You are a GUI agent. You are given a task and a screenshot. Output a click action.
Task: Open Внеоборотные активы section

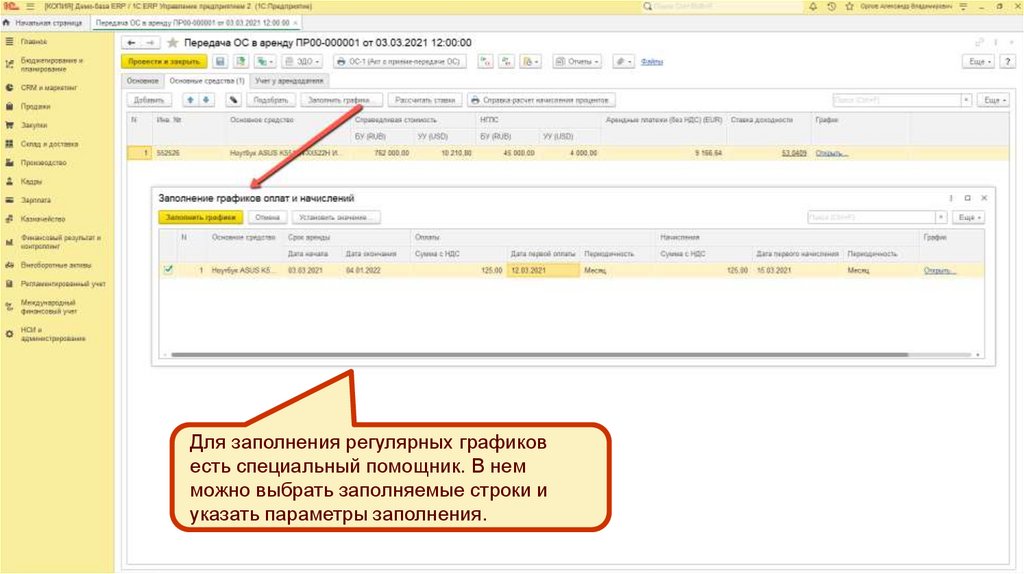click(x=56, y=265)
